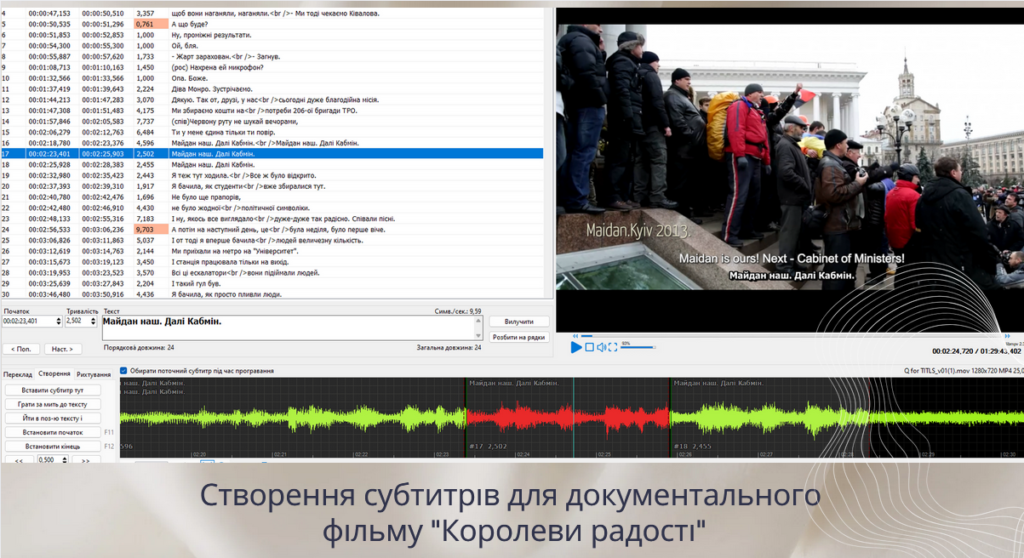This screenshot has height=558, width=1024.
Task: Click the 'Йти в поз-ю тексту і' button
Action: tap(53, 418)
